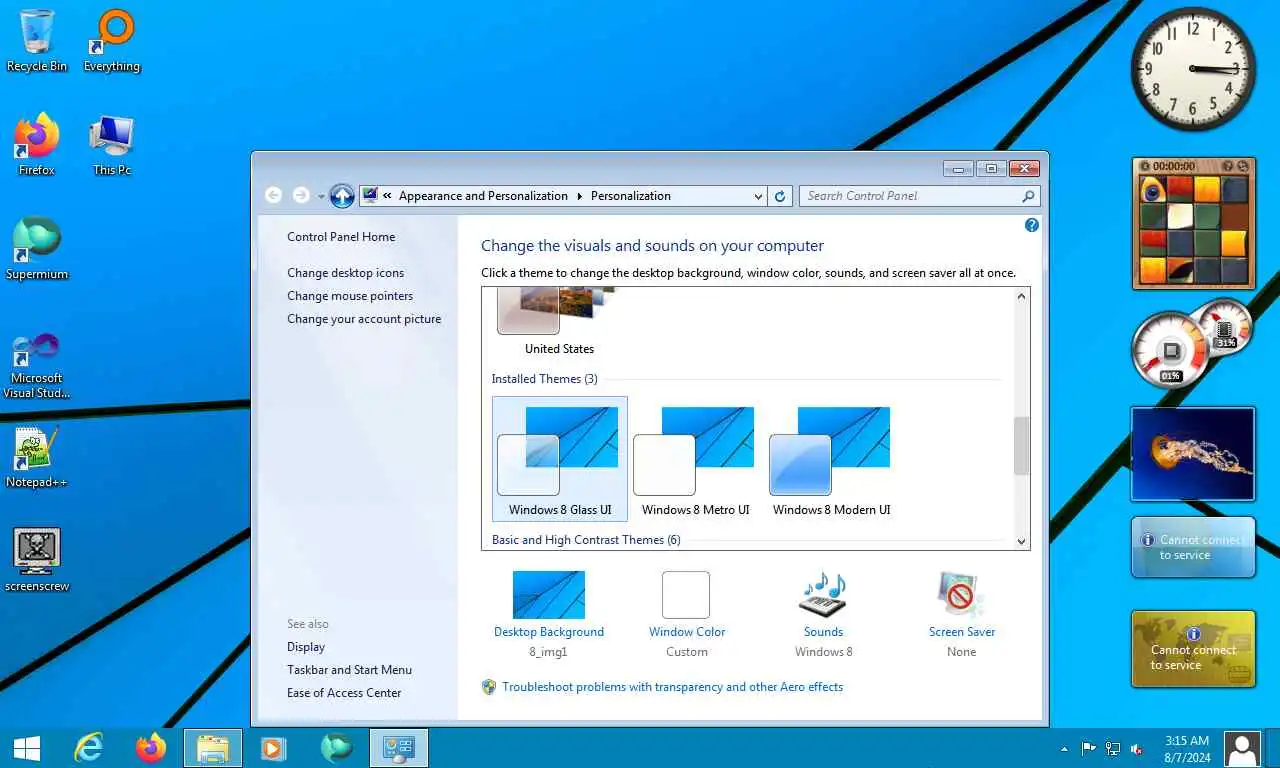
Task: Click the blue help question mark icon
Action: 1032,225
